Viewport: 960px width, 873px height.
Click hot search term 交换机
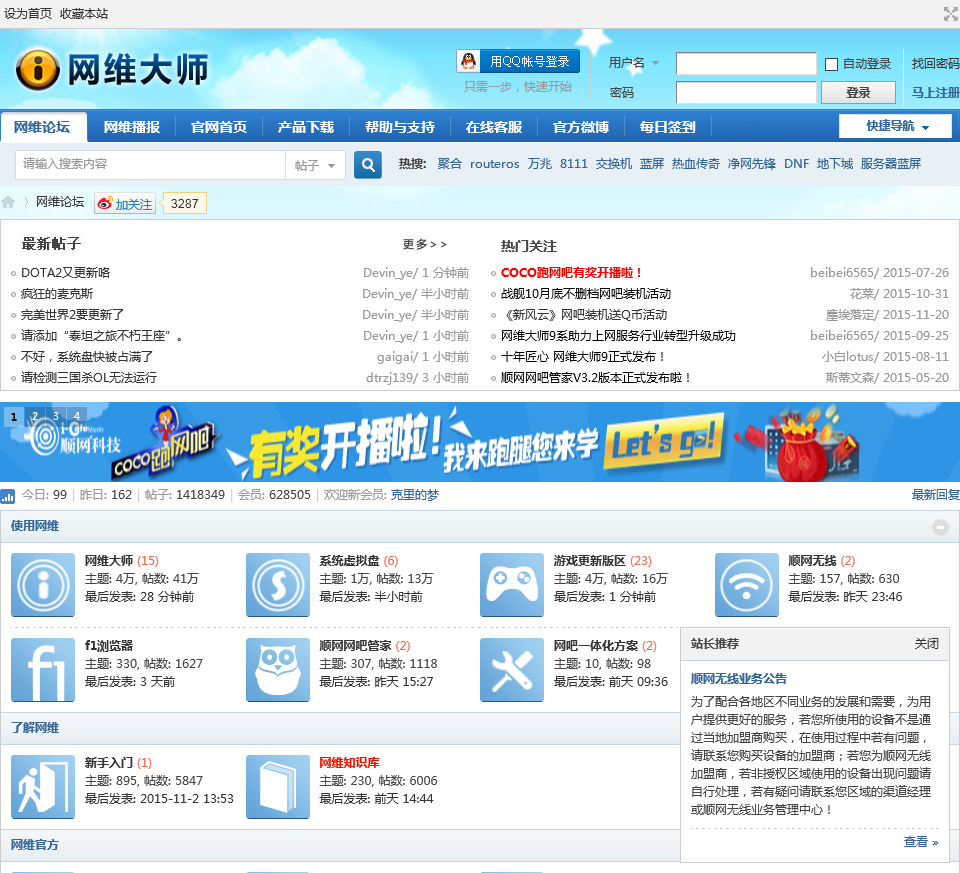pyautogui.click(x=613, y=164)
